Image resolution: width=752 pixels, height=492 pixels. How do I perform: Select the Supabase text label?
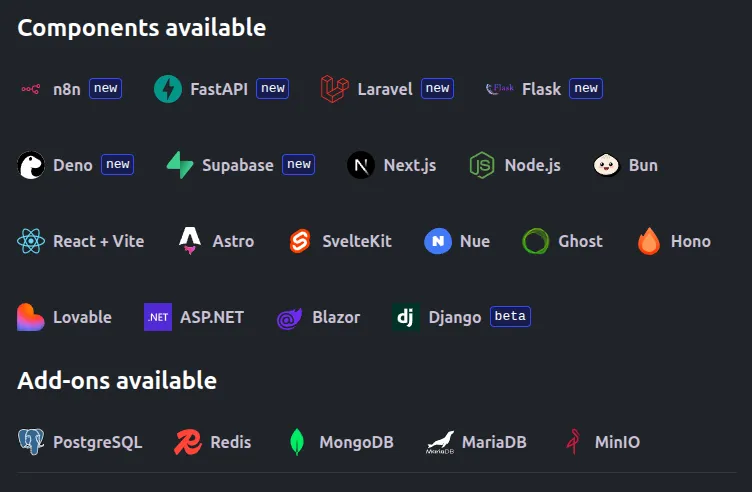[238, 165]
